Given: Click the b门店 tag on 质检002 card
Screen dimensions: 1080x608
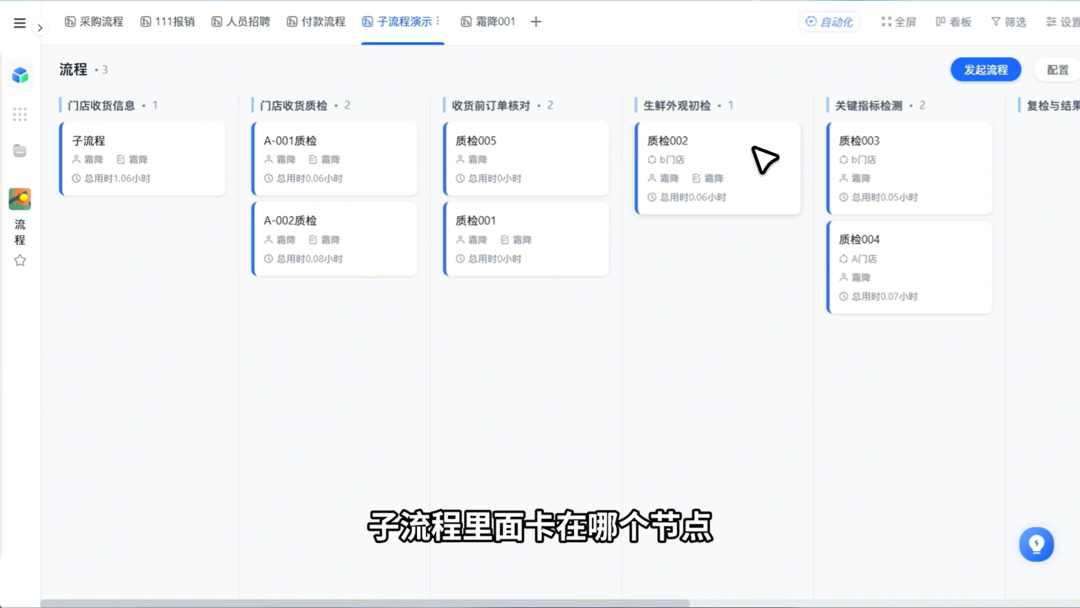Looking at the screenshot, I should [666, 159].
